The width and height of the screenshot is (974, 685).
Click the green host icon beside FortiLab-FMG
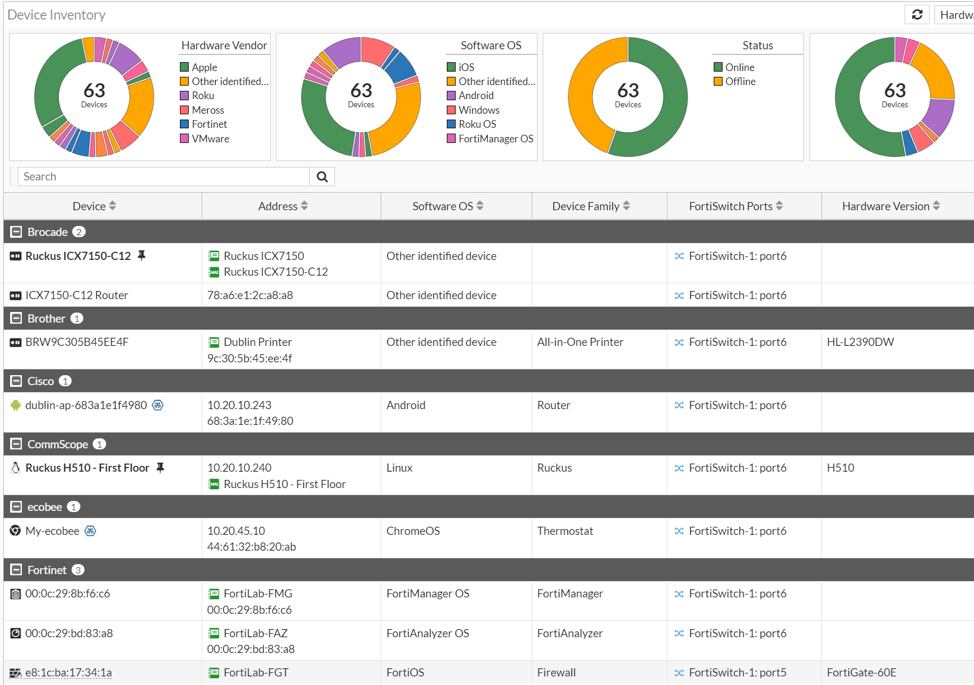212,593
